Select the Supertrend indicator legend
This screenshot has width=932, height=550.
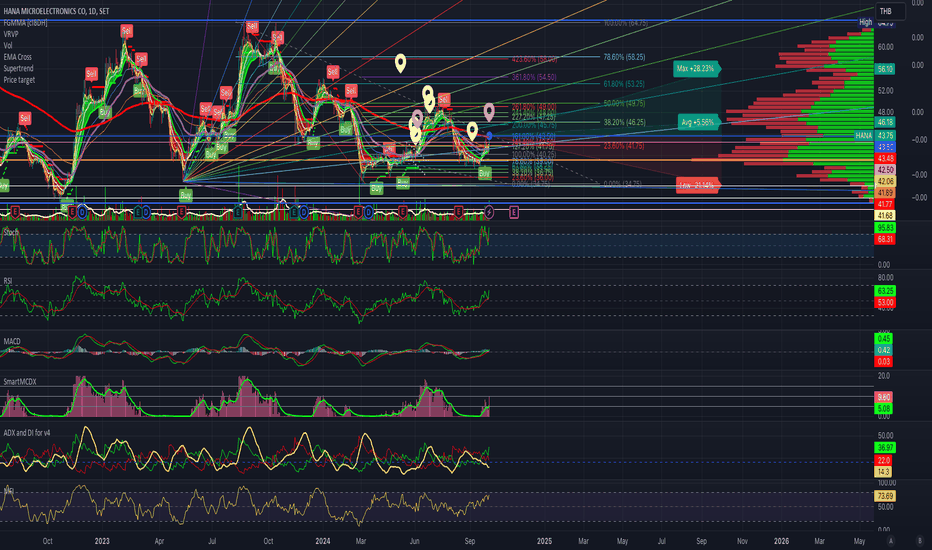19,68
